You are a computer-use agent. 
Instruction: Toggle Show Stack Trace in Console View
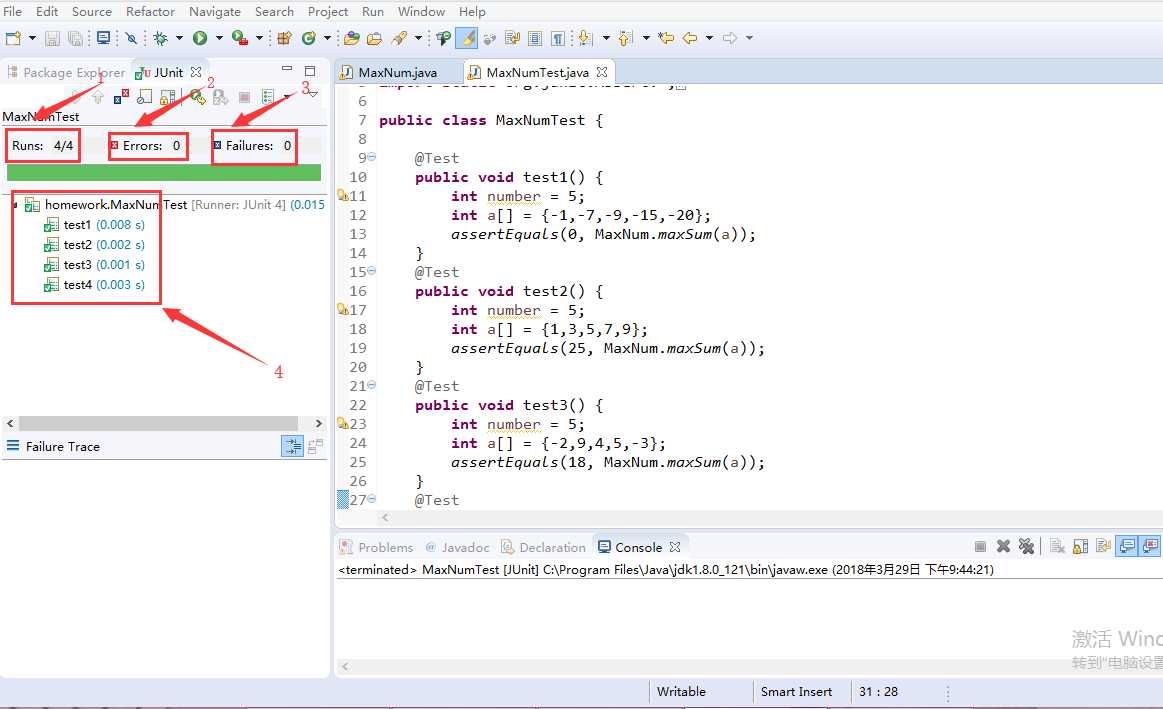[293, 446]
